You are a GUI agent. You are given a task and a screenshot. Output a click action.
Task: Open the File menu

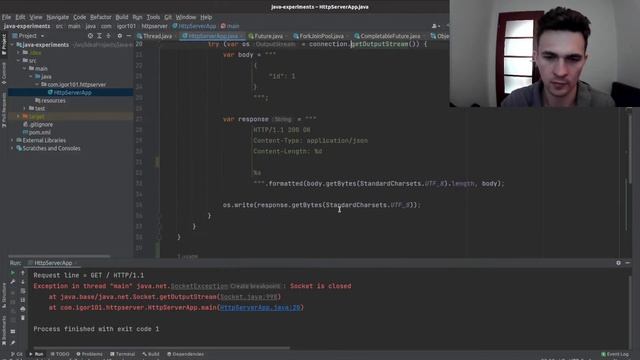pyautogui.click(x=7, y=17)
